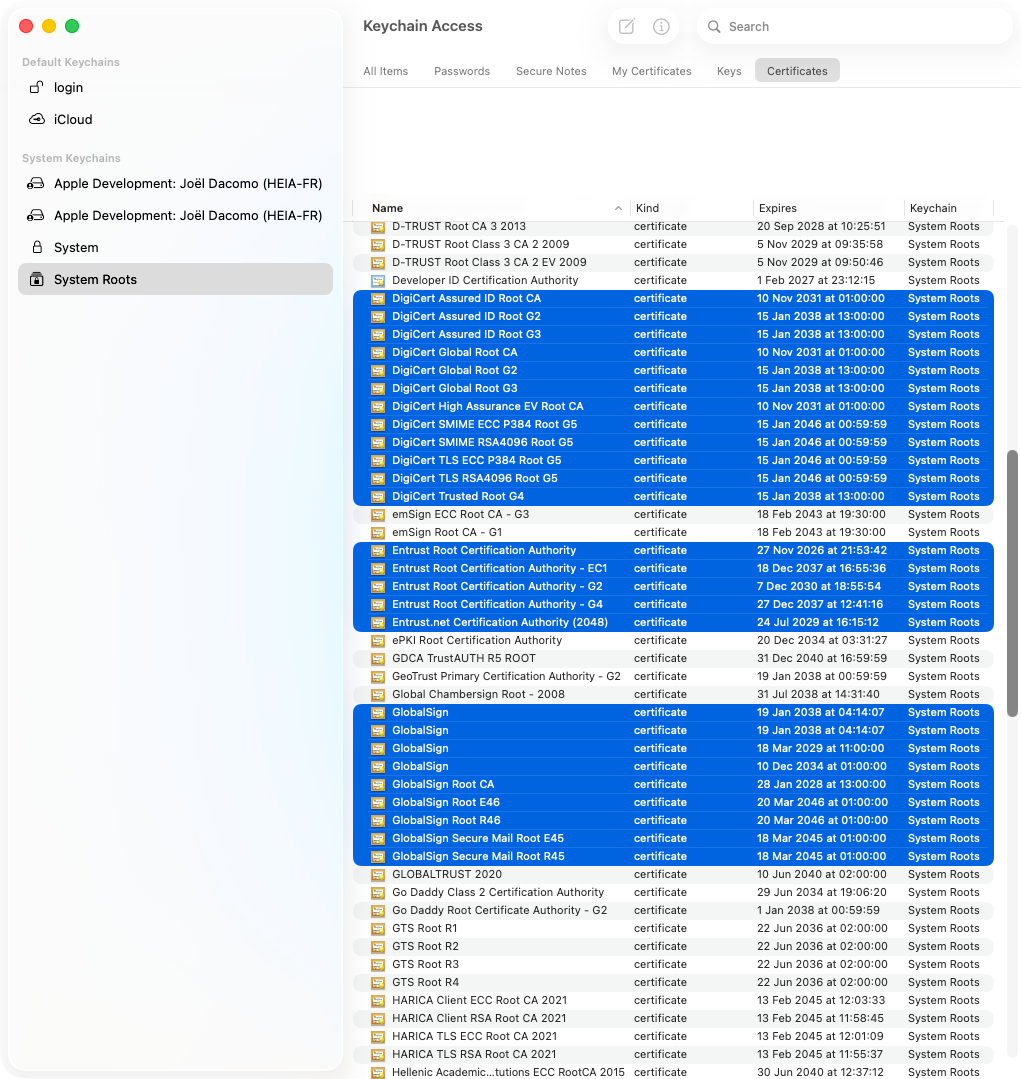Image resolution: width=1021 pixels, height=1079 pixels.
Task: Select Go Daddy Class 2 Certification Authority
Action: click(x=673, y=893)
